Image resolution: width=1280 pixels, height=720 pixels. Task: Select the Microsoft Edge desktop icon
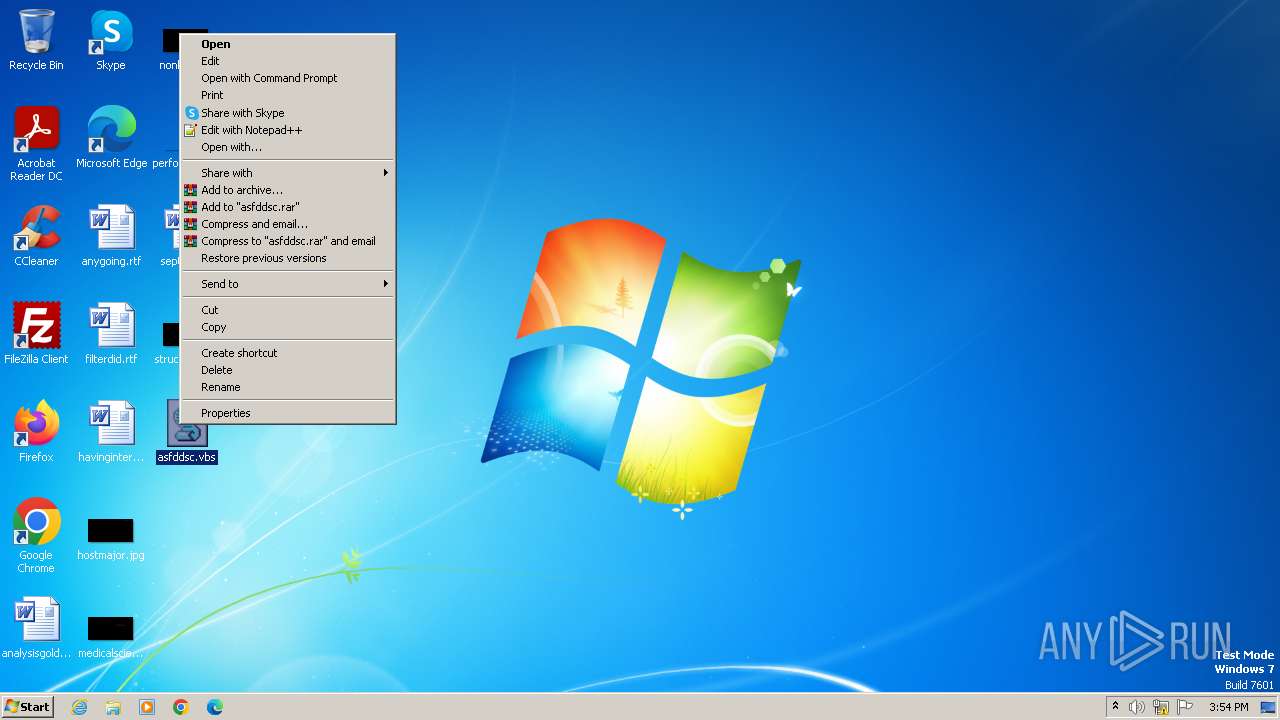coord(111,137)
